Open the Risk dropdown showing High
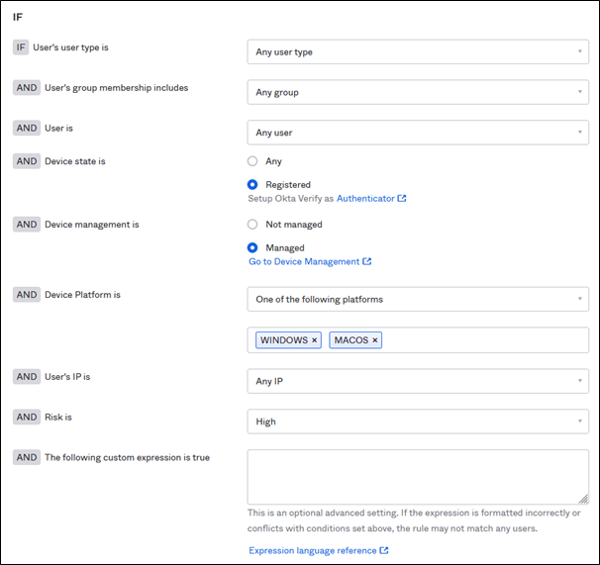The image size is (600, 565). tap(417, 422)
